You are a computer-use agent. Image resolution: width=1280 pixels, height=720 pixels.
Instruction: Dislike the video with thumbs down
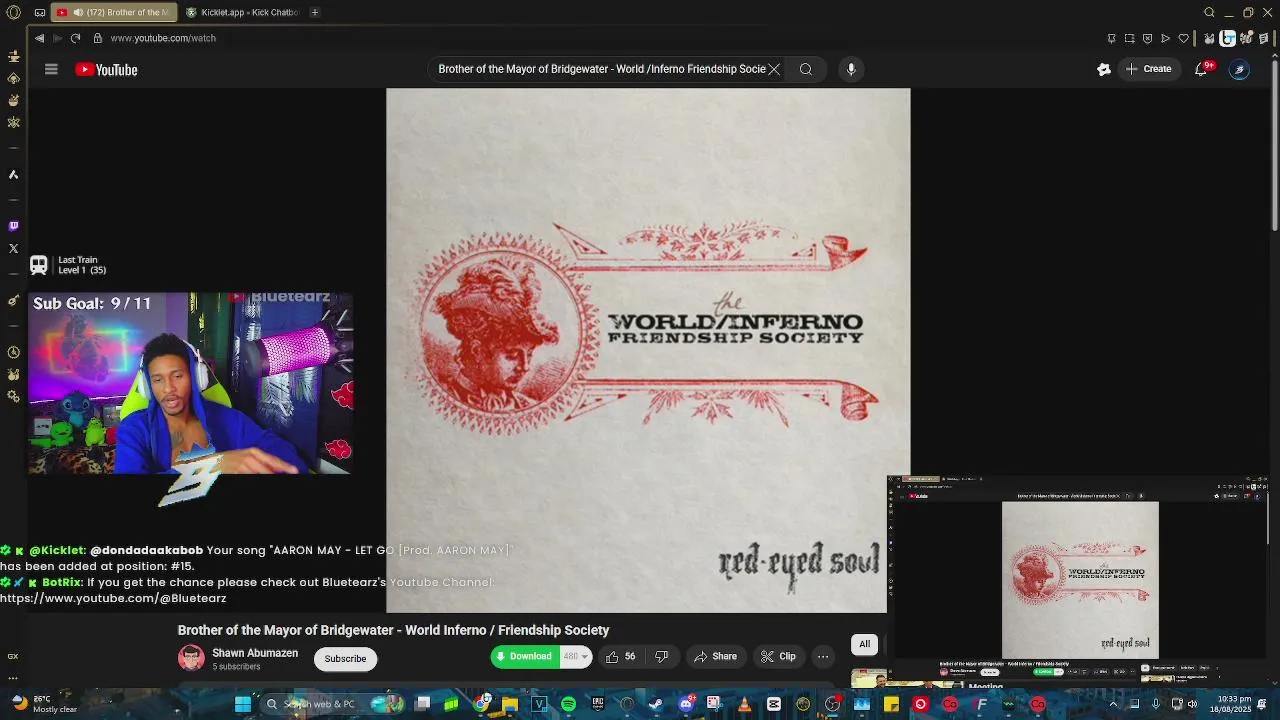point(661,657)
